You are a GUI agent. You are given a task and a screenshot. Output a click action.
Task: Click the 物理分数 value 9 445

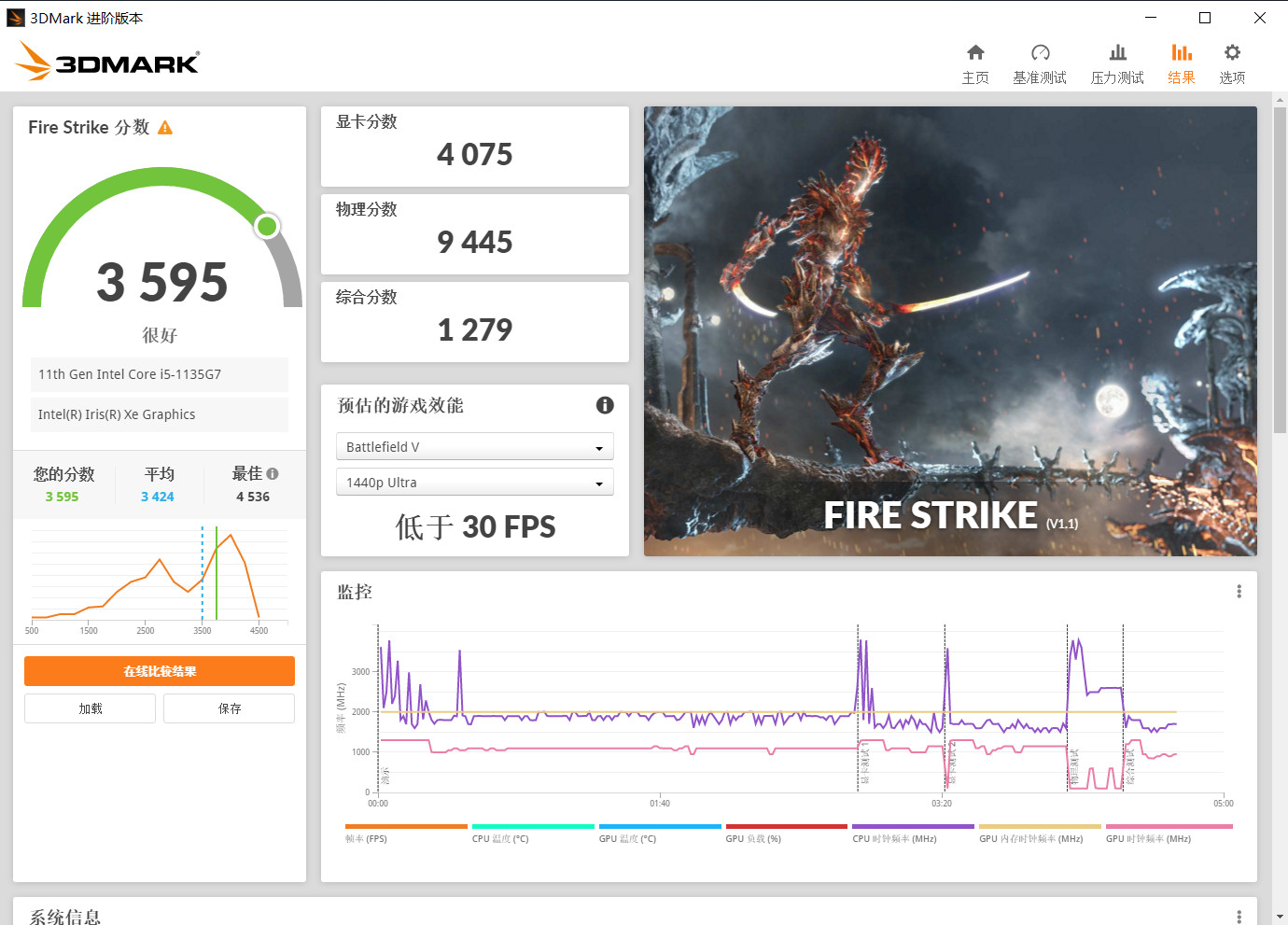pyautogui.click(x=474, y=242)
